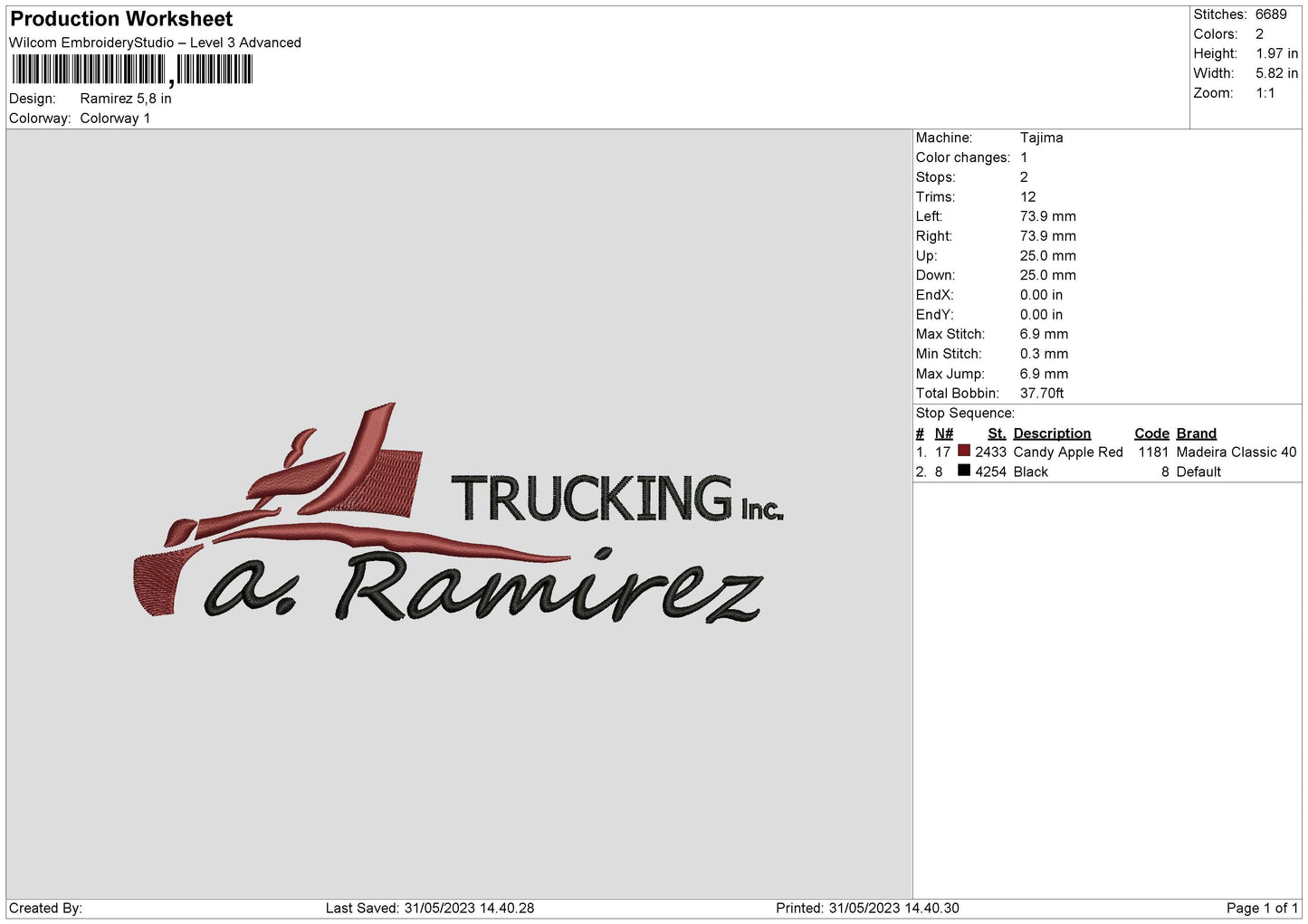The height and width of the screenshot is (924, 1308).
Task: Click the Zoom value 1:1
Action: tap(1265, 93)
